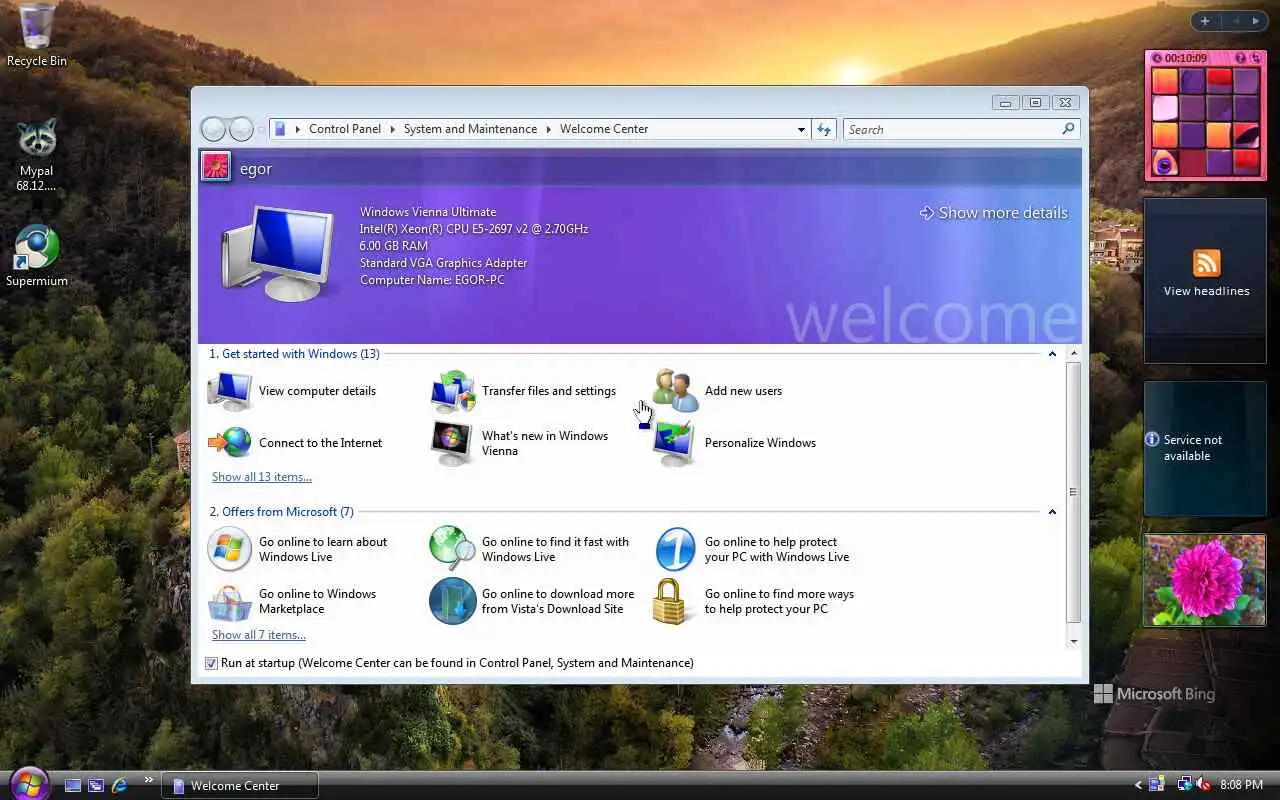Click Show Desktop in Quick Launch
This screenshot has width=1280, height=800.
click(x=73, y=786)
